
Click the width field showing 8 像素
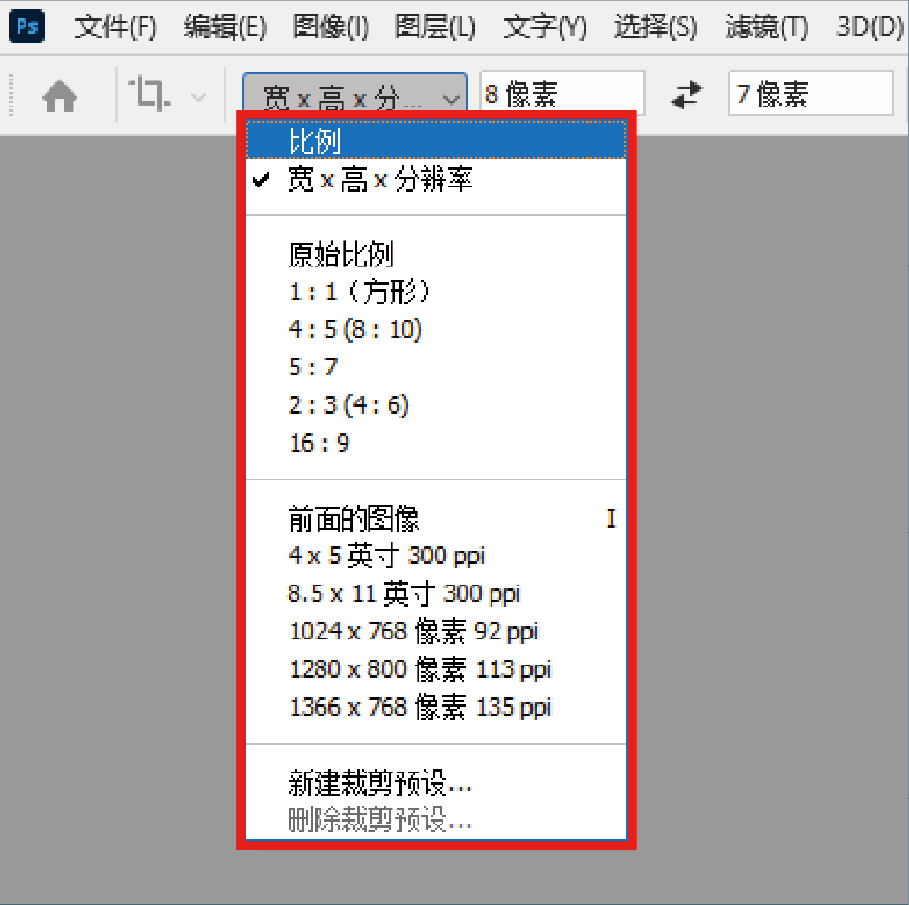561,95
